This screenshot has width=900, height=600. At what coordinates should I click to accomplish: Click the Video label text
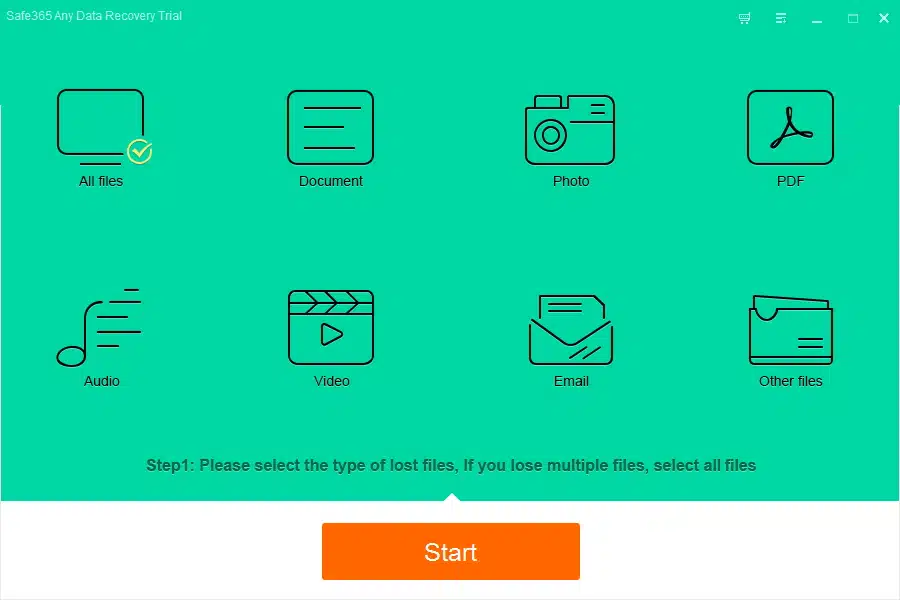[332, 381]
